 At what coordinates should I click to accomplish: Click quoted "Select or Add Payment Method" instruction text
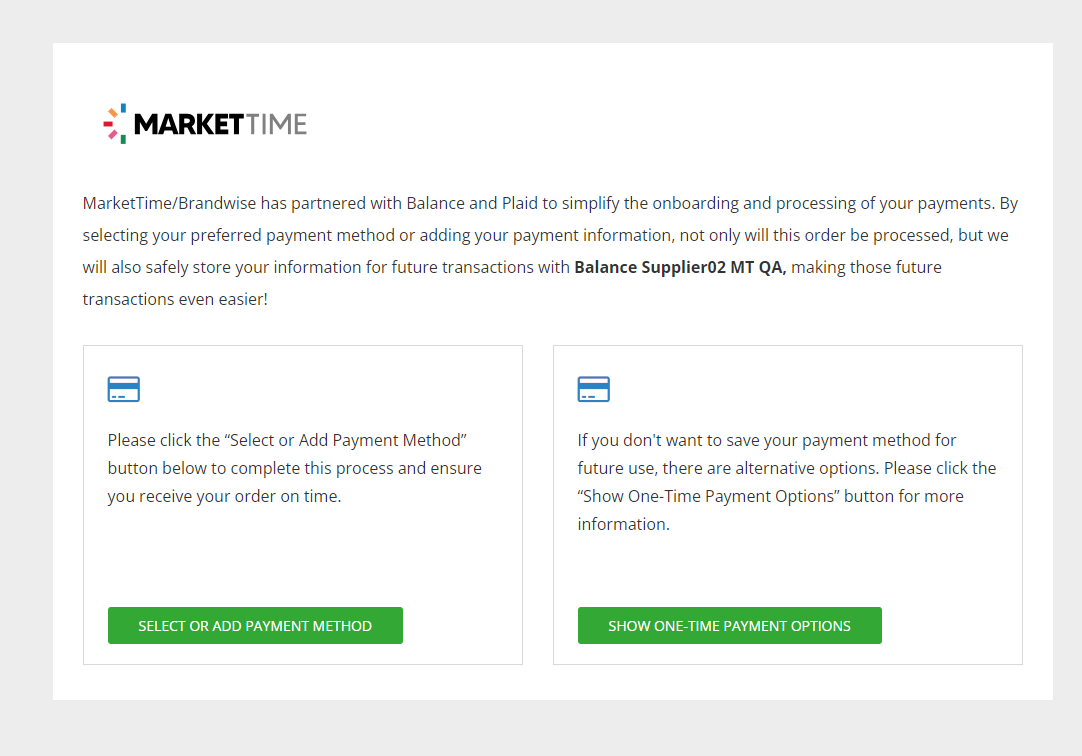point(346,440)
